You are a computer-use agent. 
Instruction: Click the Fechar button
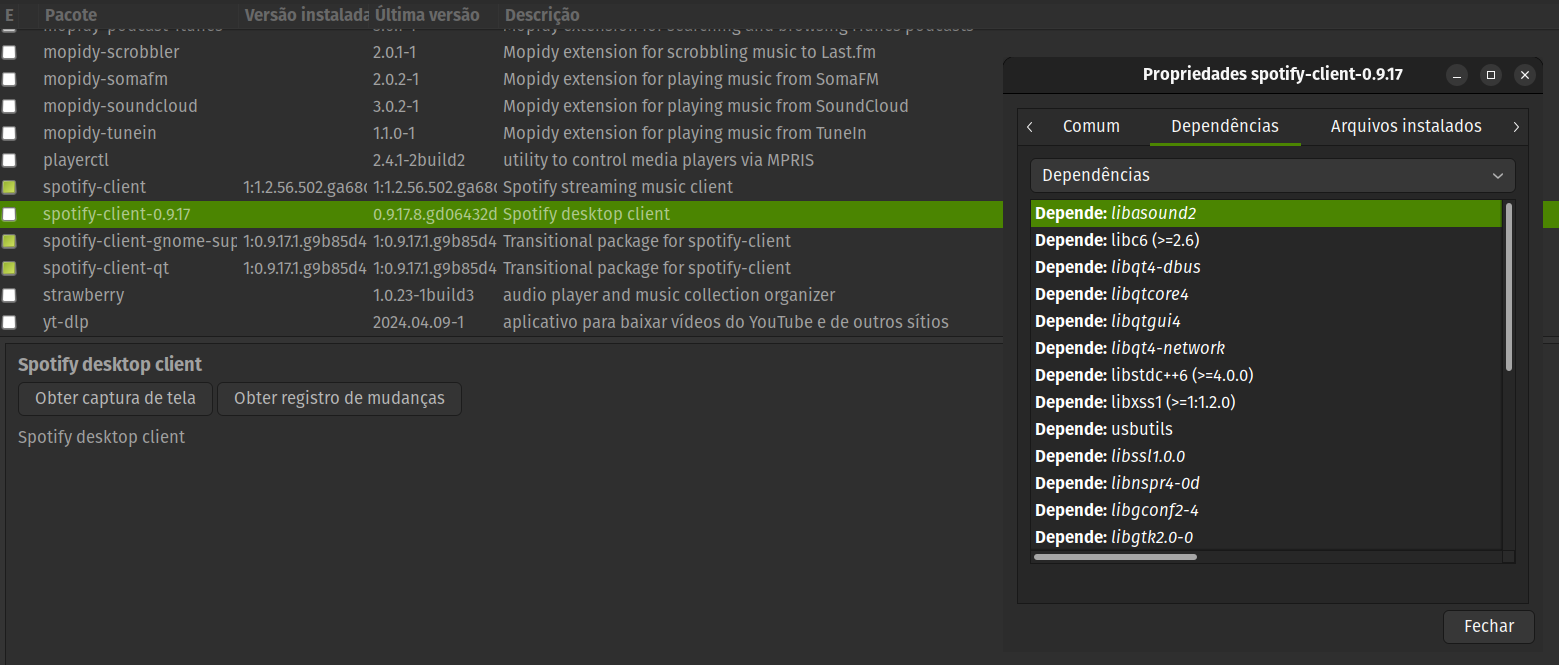click(x=1489, y=627)
